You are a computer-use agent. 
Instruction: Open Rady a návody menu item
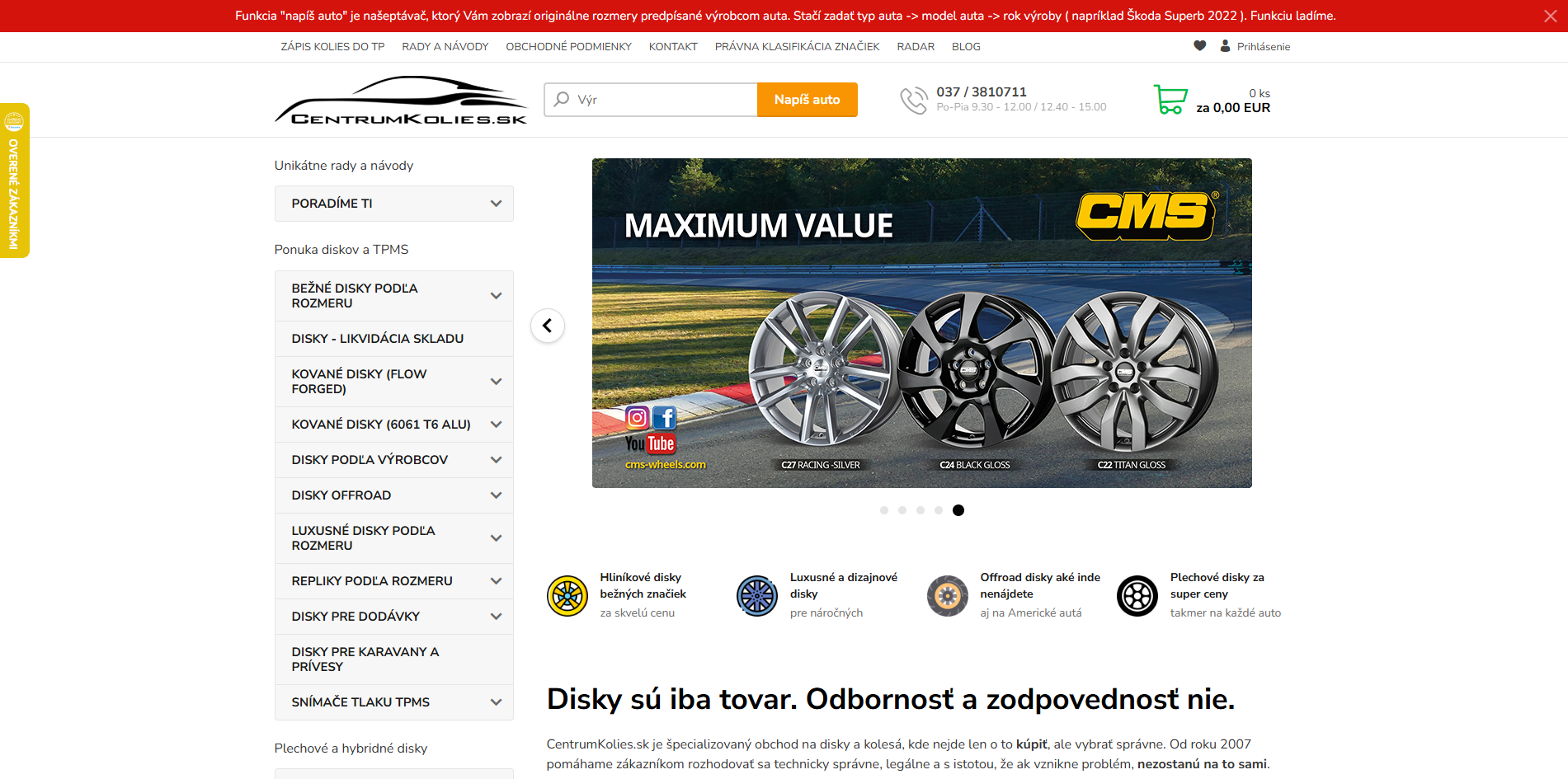pyautogui.click(x=445, y=47)
